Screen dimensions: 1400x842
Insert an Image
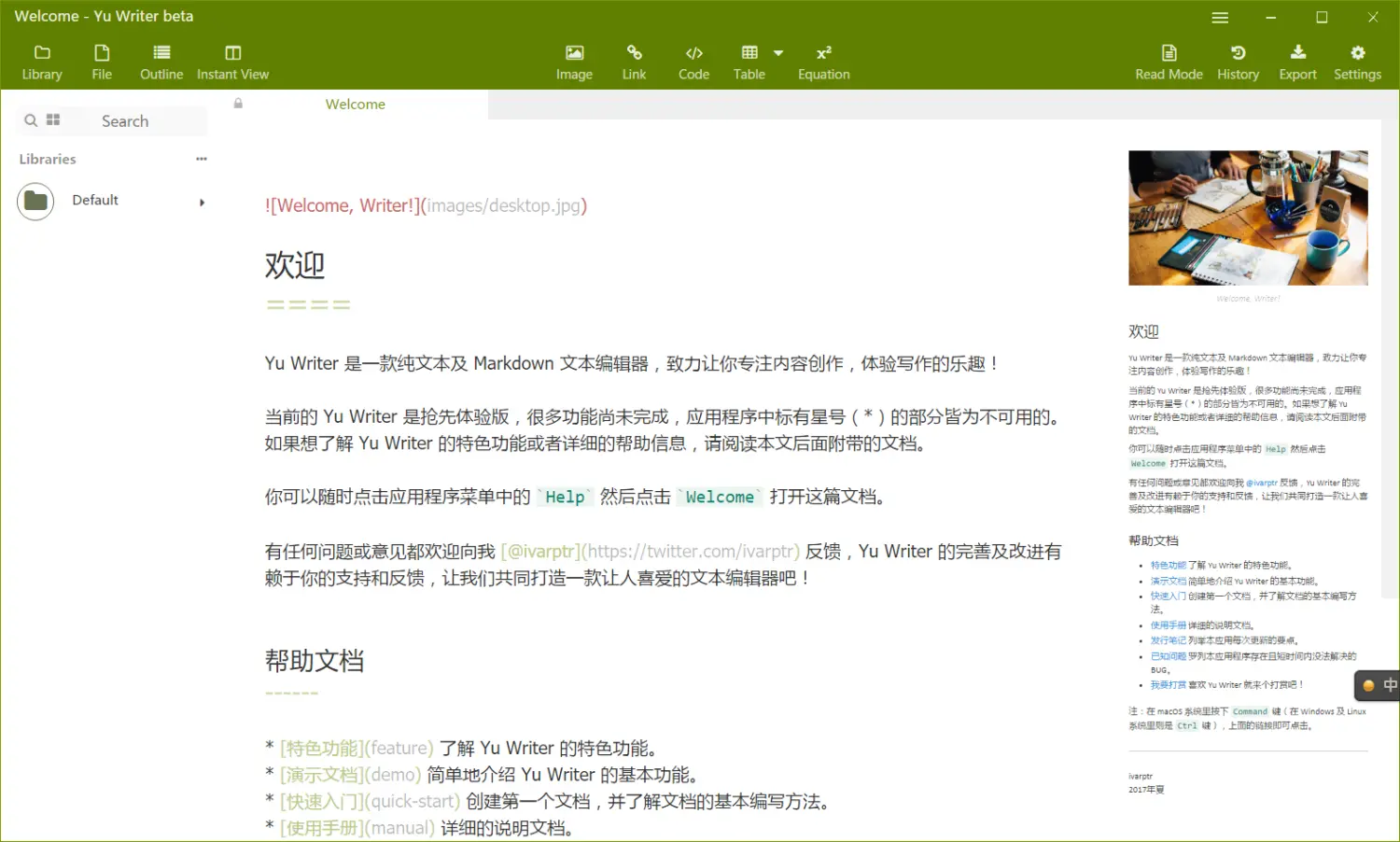tap(574, 63)
